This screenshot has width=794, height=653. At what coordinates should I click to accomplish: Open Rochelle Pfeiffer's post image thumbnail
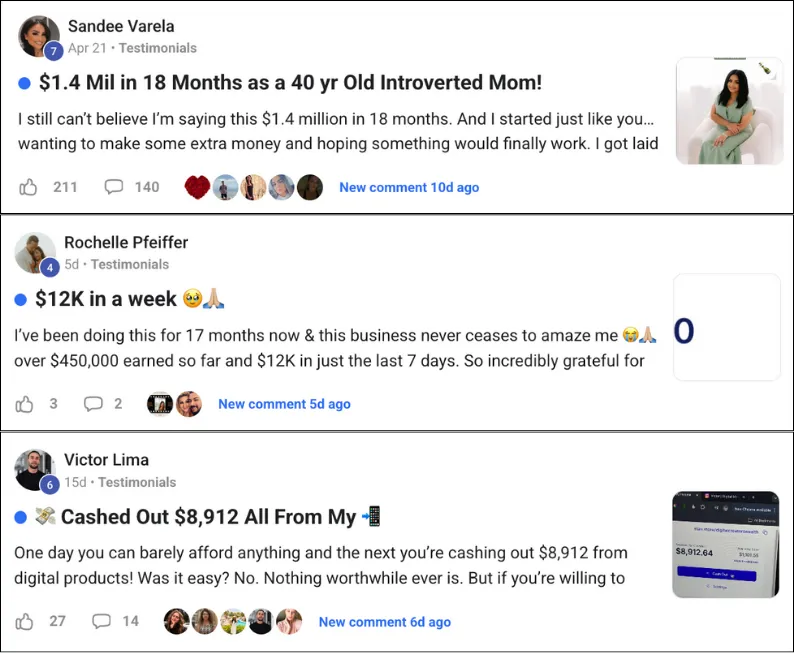[727, 327]
